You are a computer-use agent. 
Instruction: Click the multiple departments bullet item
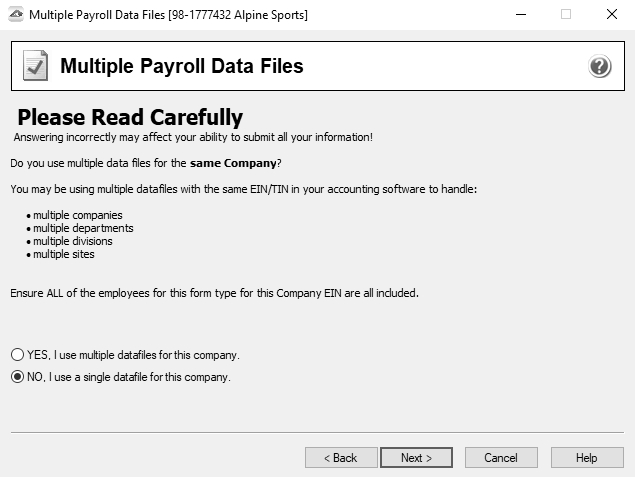(83, 228)
